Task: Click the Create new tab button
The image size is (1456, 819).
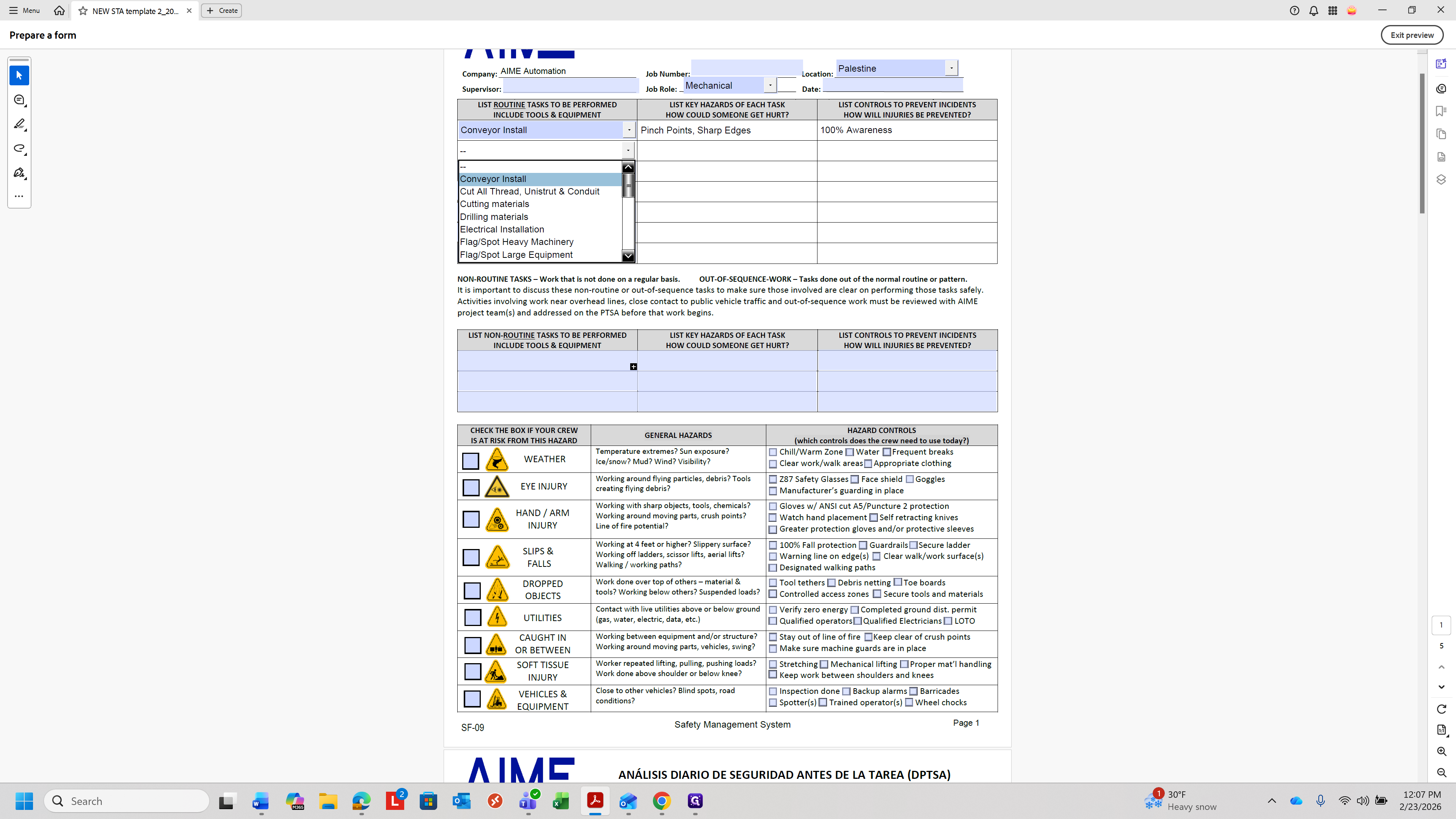Action: tap(221, 11)
